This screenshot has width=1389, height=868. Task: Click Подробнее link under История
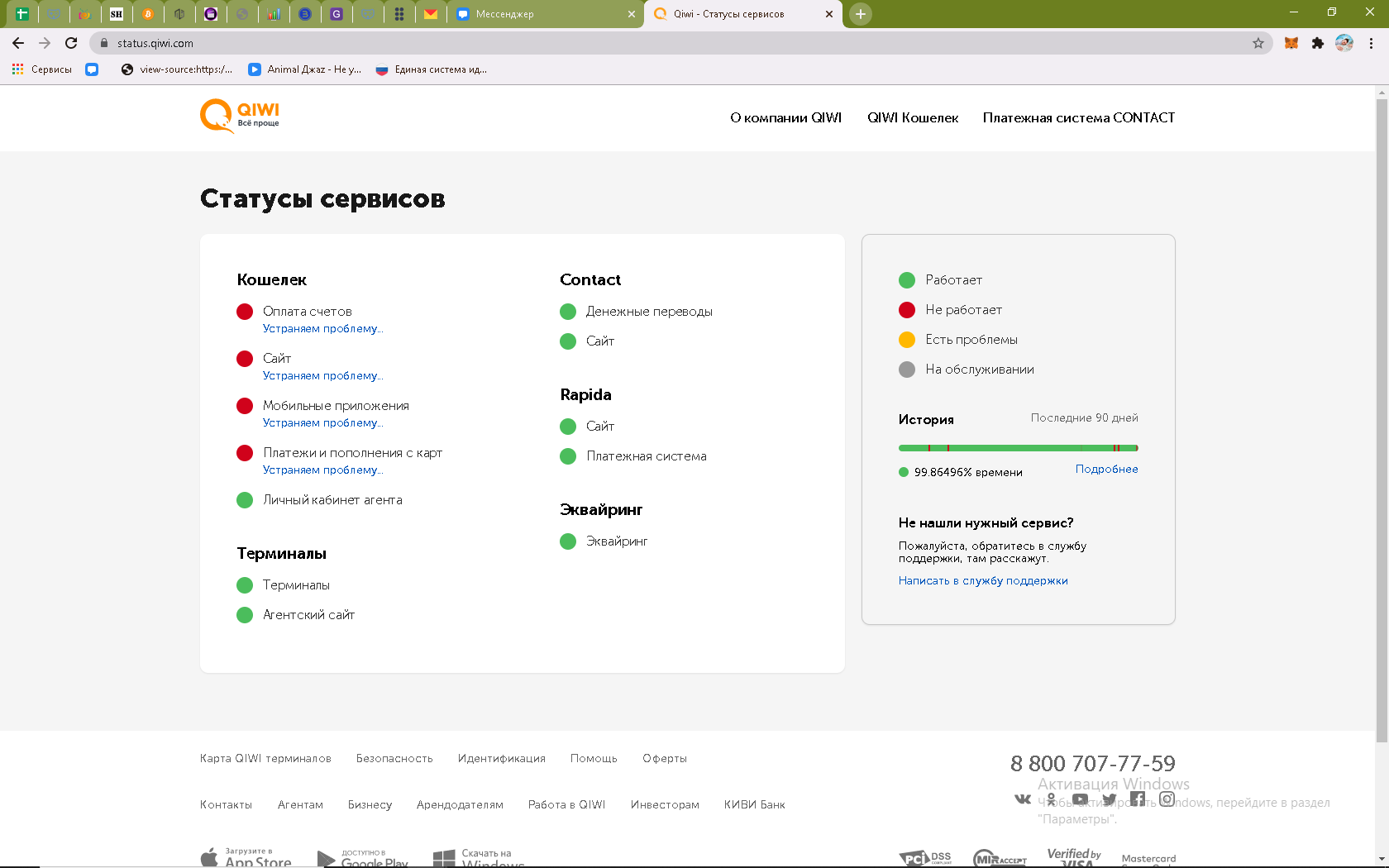(x=1106, y=469)
